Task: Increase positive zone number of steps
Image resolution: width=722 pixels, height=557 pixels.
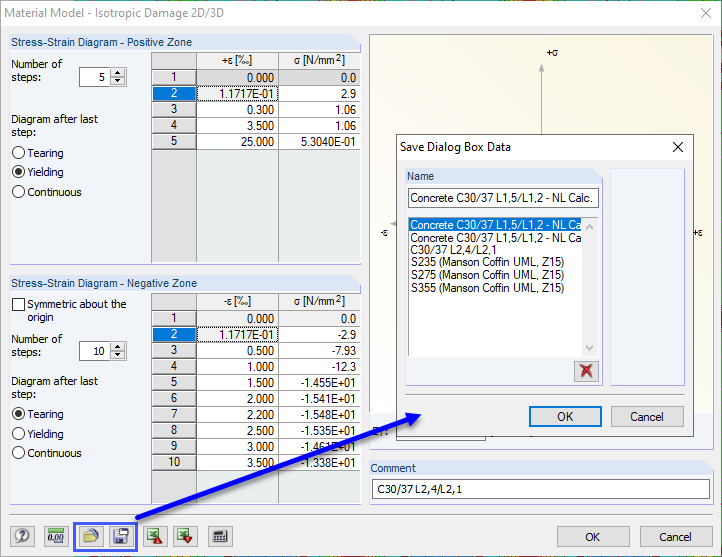Action: pos(118,73)
